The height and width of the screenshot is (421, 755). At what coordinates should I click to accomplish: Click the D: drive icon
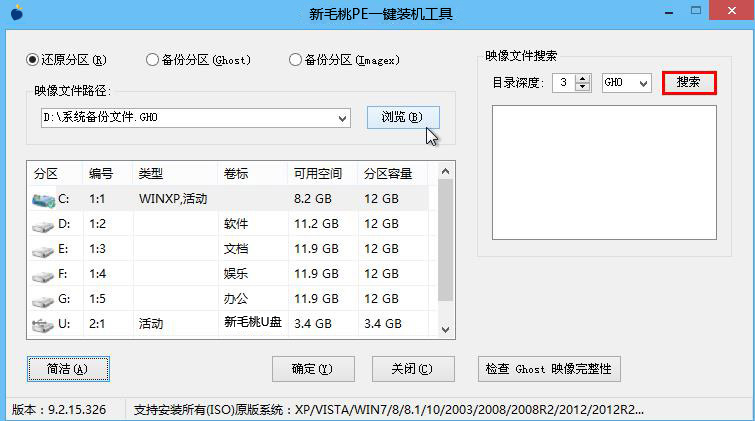43,225
